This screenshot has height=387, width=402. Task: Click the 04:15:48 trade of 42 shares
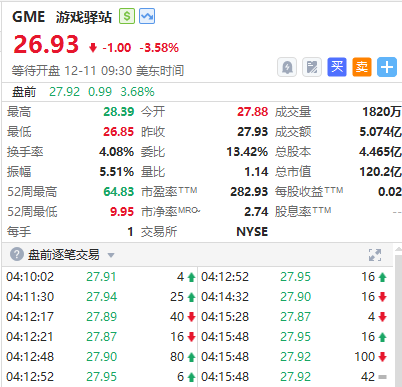(x=295, y=377)
